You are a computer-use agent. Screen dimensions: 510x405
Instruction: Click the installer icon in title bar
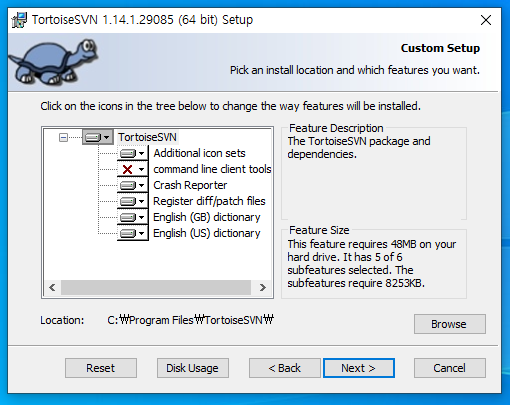(19, 20)
